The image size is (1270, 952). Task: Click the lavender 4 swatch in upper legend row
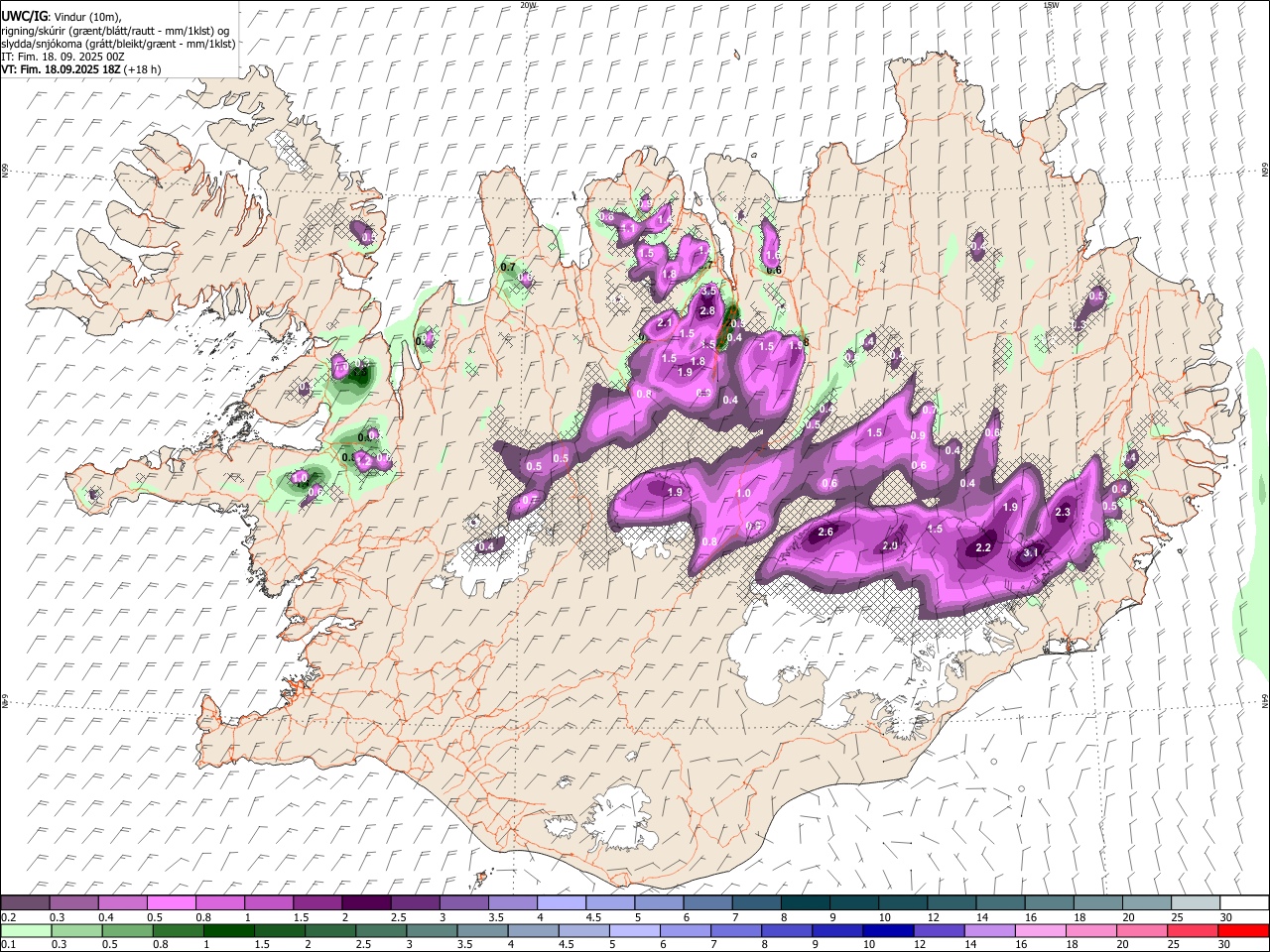pyautogui.click(x=561, y=902)
